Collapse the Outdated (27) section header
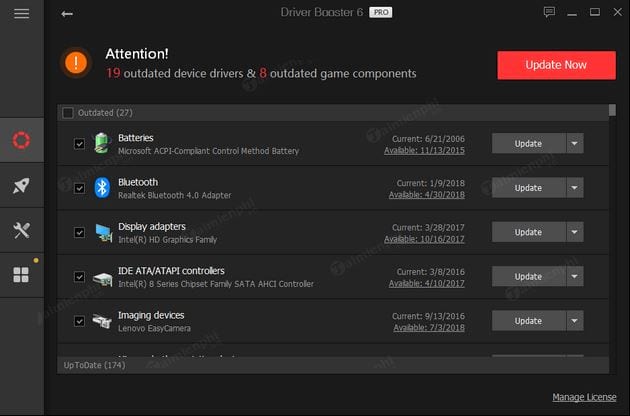The image size is (630, 416). 333,113
